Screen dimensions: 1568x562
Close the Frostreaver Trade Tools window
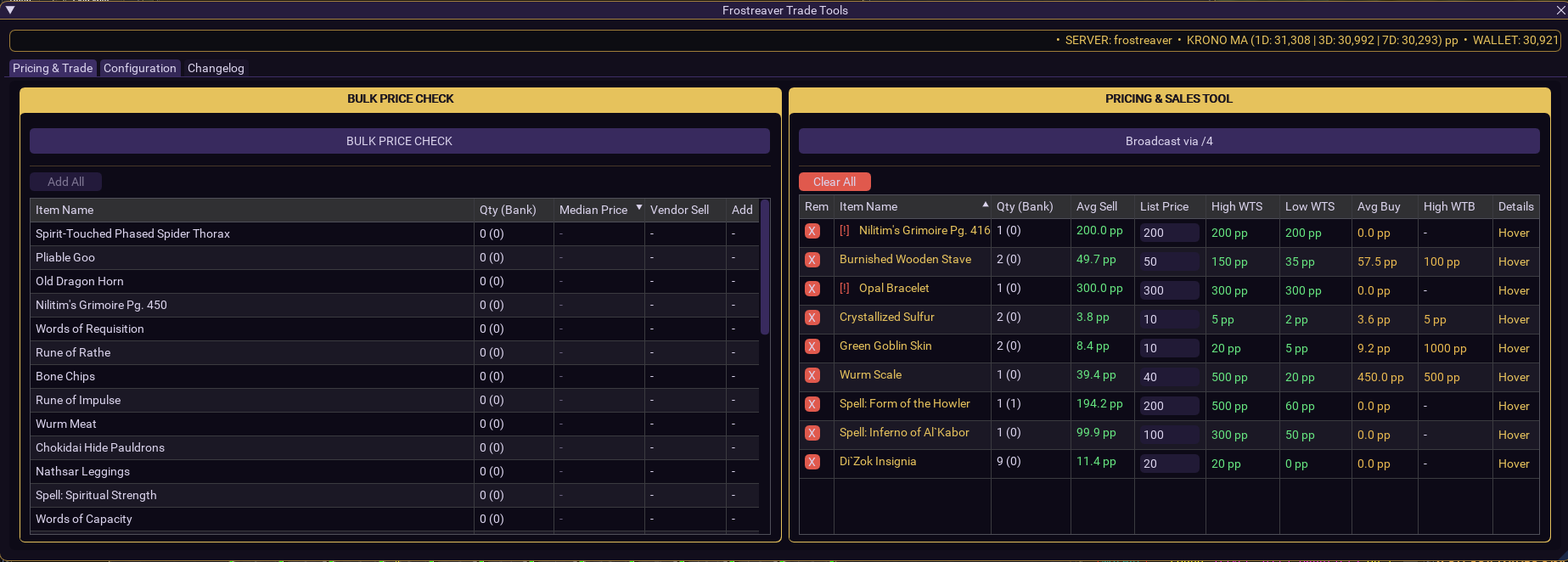[1560, 10]
